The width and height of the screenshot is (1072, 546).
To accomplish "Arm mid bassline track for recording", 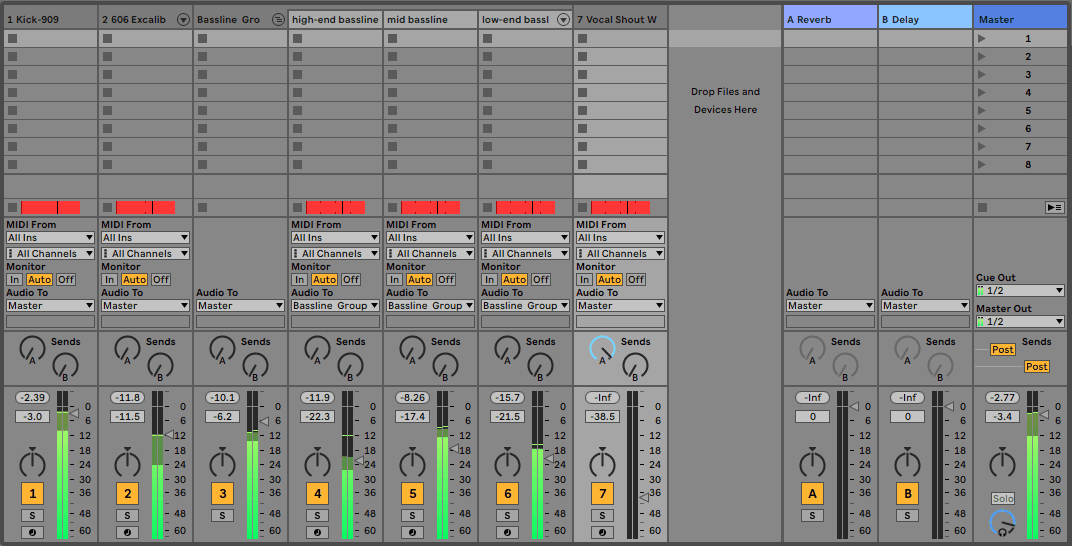I will [412, 532].
